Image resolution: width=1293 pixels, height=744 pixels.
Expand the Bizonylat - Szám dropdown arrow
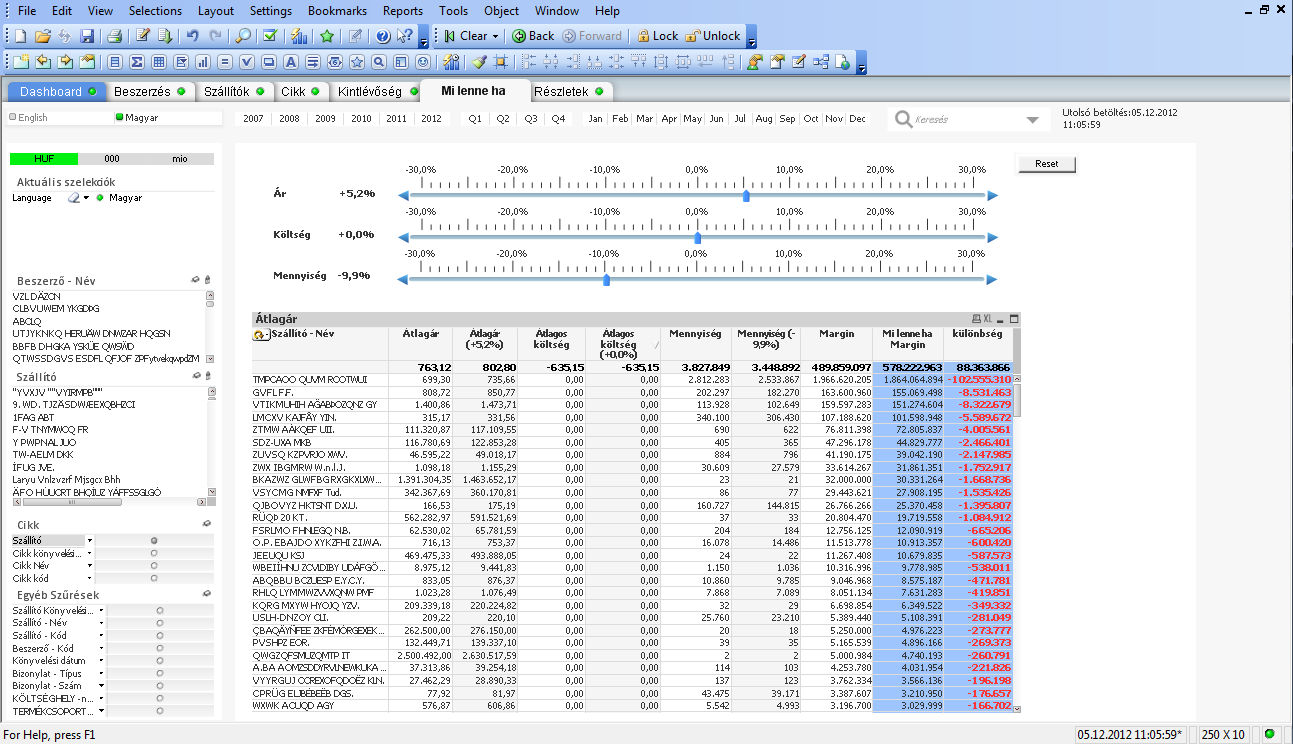(101, 686)
